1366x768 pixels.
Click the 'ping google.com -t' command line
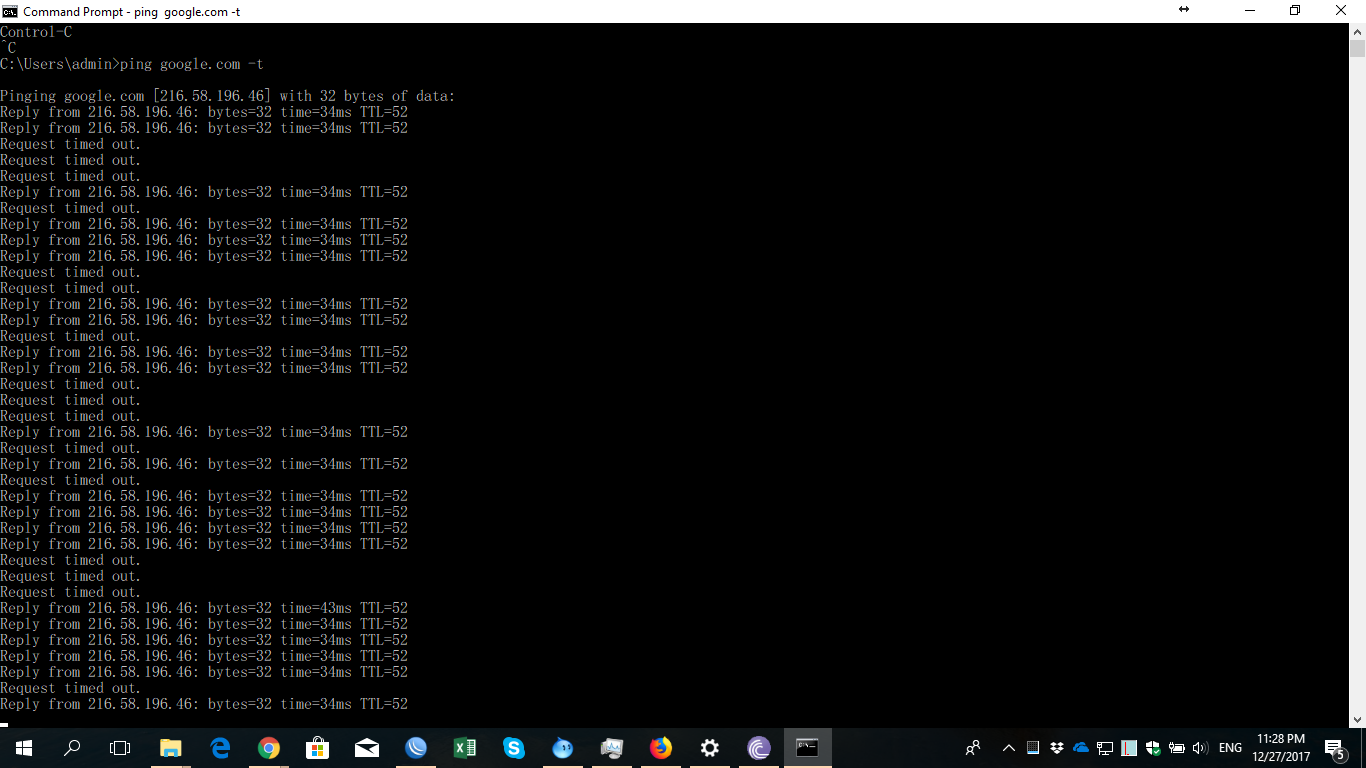pyautogui.click(x=132, y=64)
